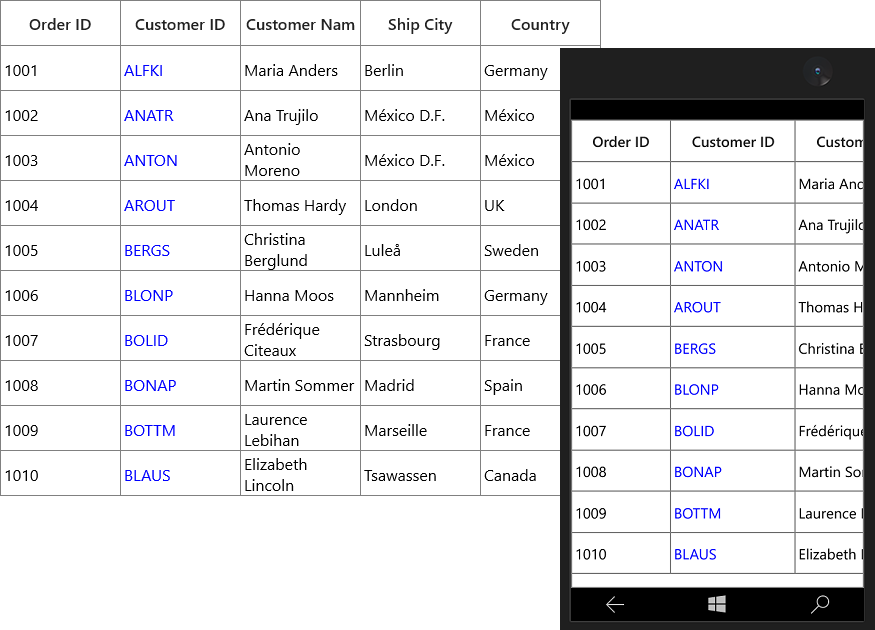This screenshot has width=875, height=630.
Task: Tap ANTON link in phone grid
Action: point(698,266)
